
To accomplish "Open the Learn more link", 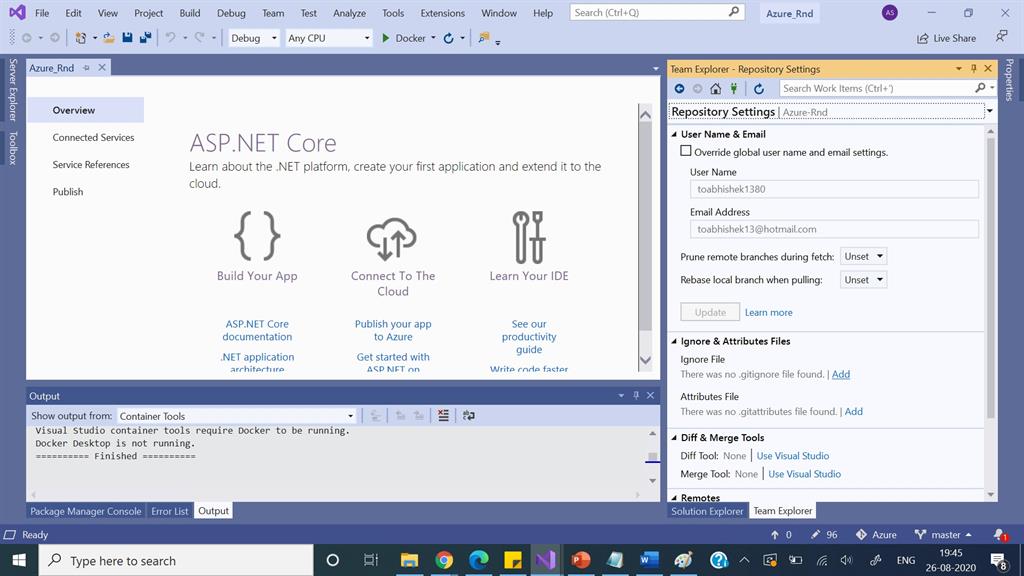I will (x=769, y=312).
